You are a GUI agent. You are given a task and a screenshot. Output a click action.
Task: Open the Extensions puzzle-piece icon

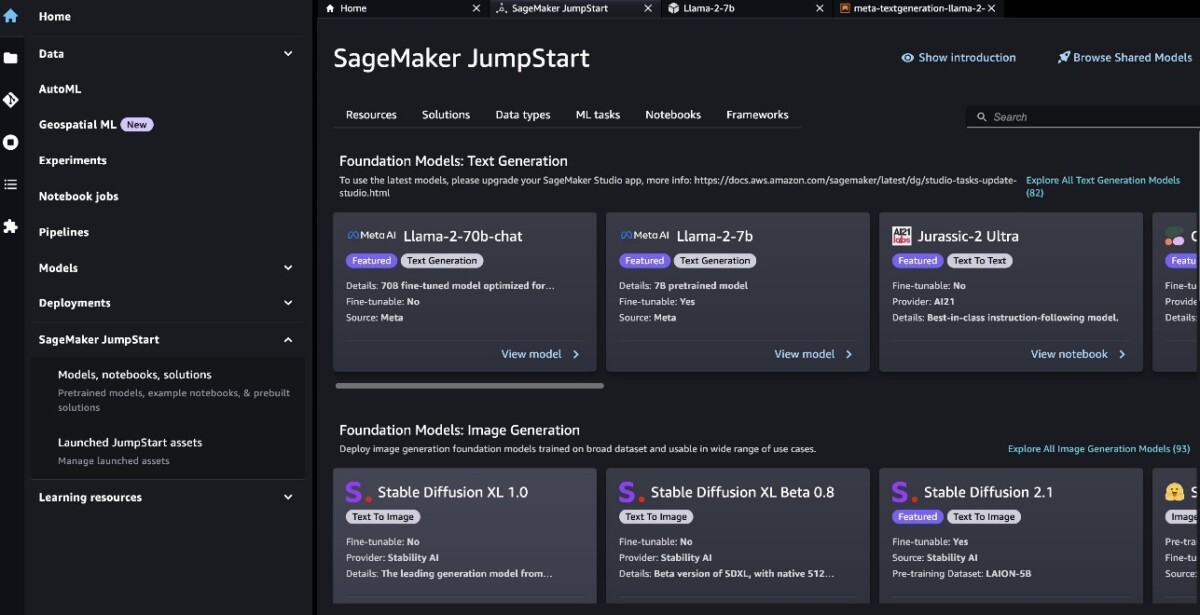coord(11,227)
